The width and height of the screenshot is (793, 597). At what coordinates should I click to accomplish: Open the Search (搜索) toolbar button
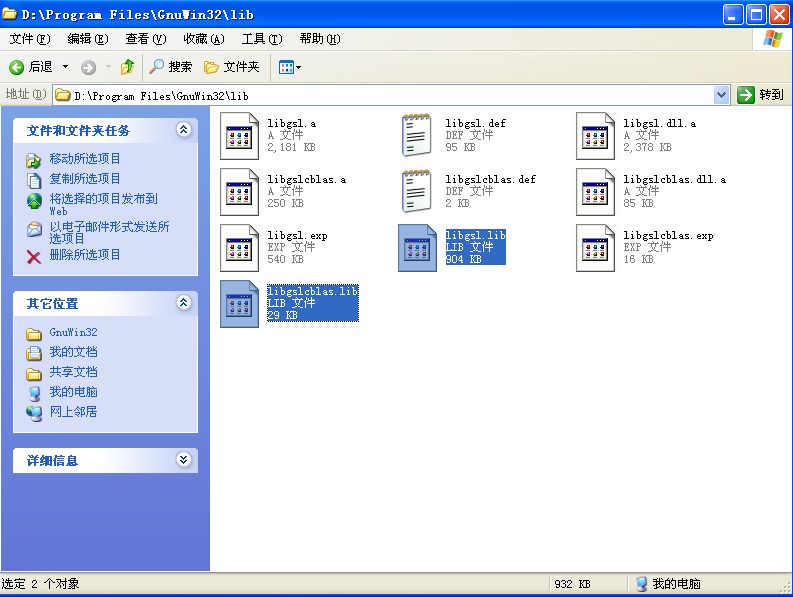tap(170, 67)
